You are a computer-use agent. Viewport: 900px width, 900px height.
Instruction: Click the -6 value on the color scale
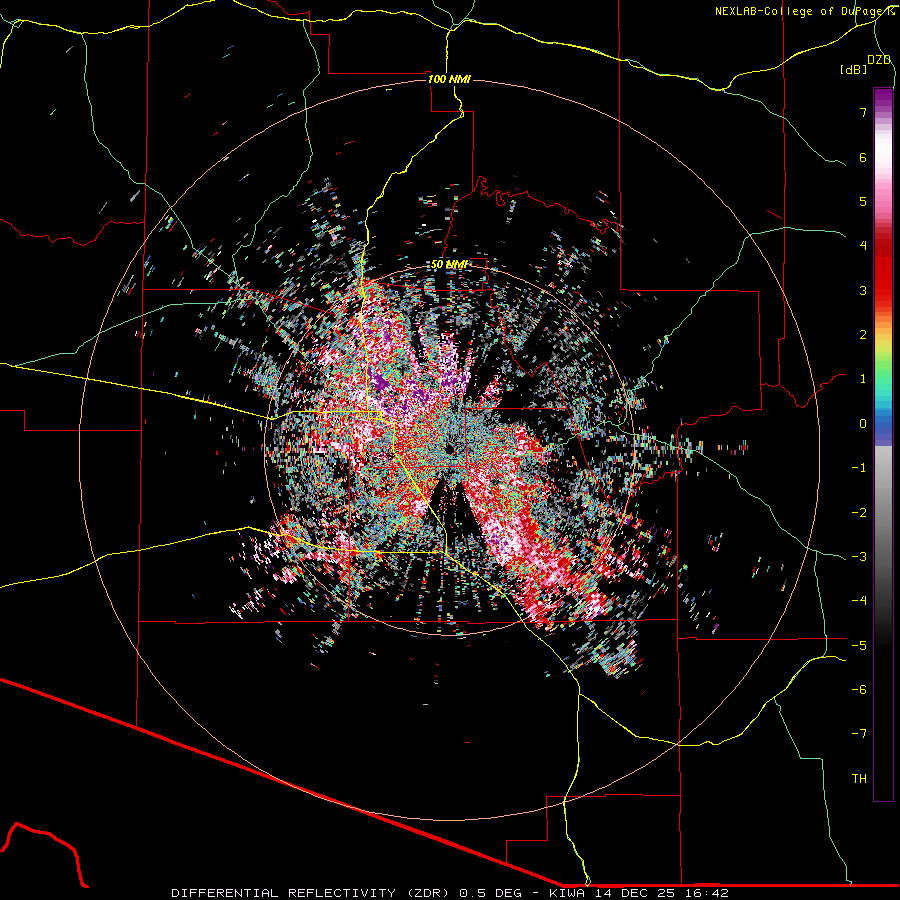pyautogui.click(x=859, y=690)
